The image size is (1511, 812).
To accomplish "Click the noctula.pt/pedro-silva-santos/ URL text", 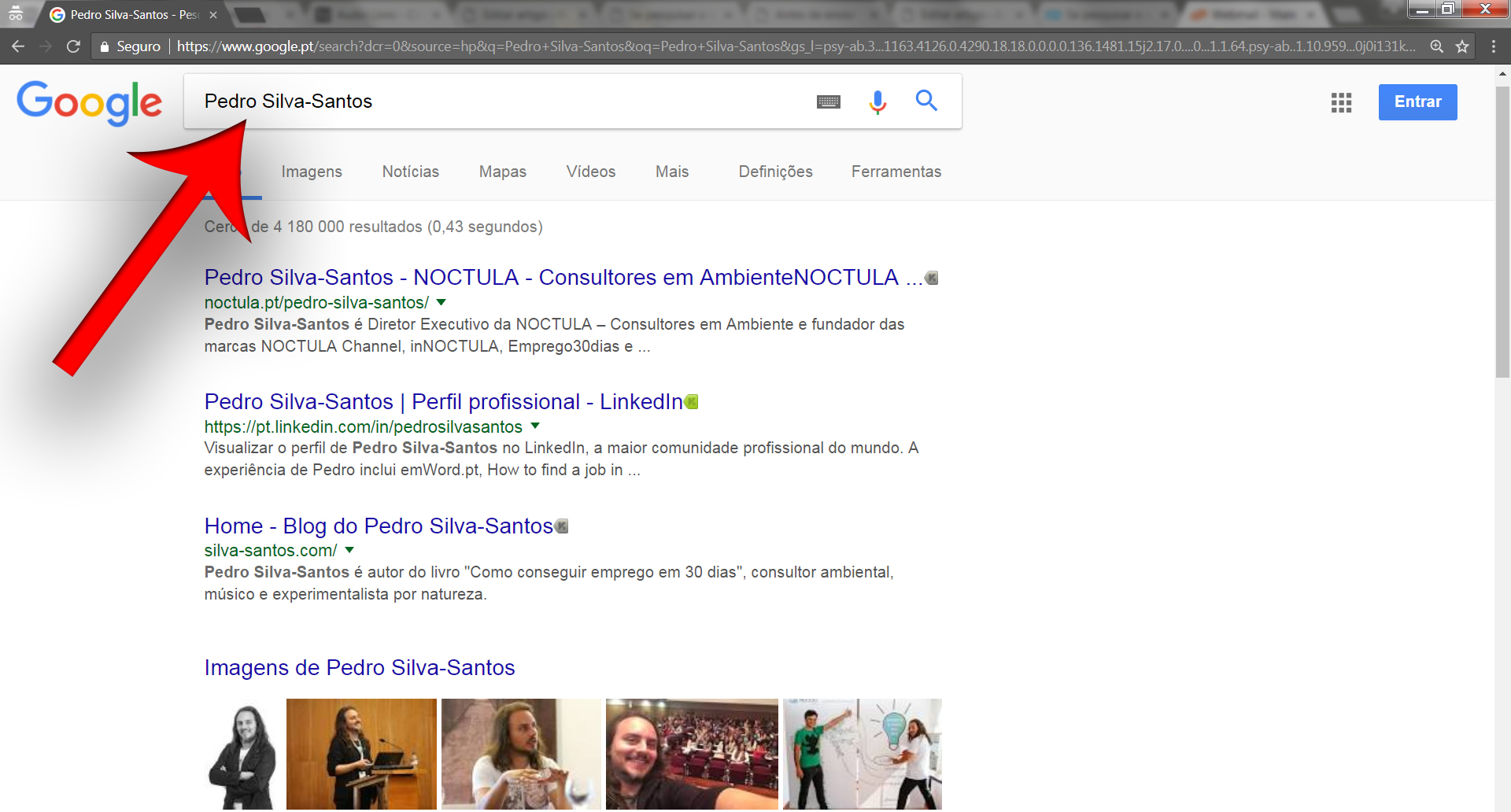I will click(317, 302).
